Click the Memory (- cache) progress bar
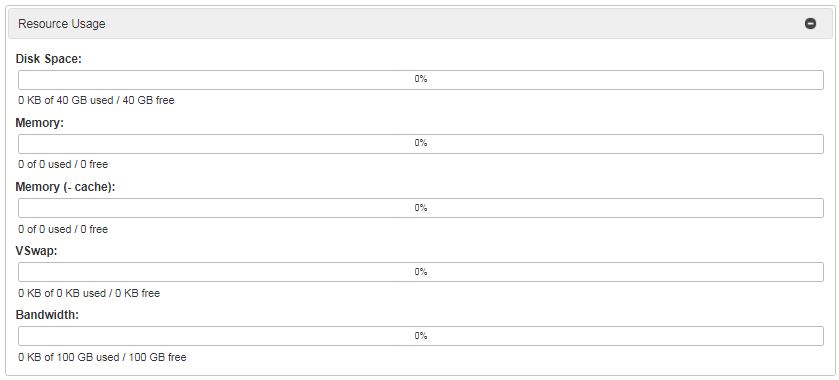 421,208
